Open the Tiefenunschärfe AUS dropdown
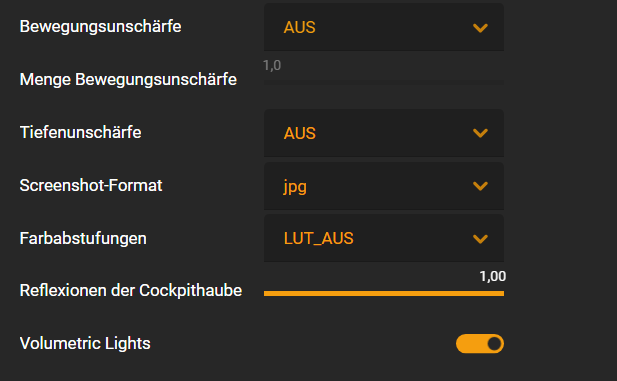Screen dimensions: 617x381 click(x=384, y=133)
